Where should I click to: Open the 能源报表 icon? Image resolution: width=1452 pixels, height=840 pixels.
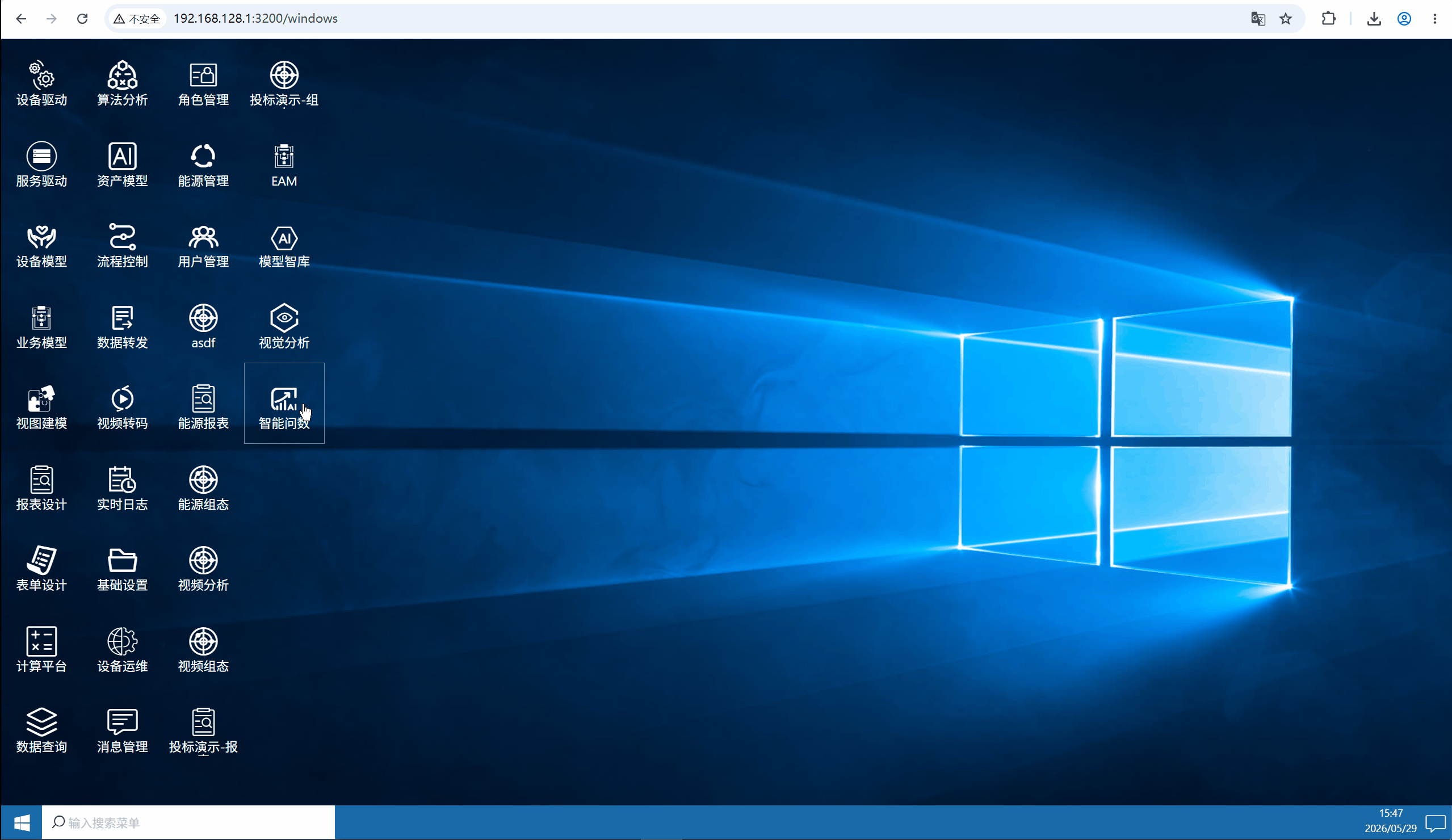pyautogui.click(x=203, y=407)
